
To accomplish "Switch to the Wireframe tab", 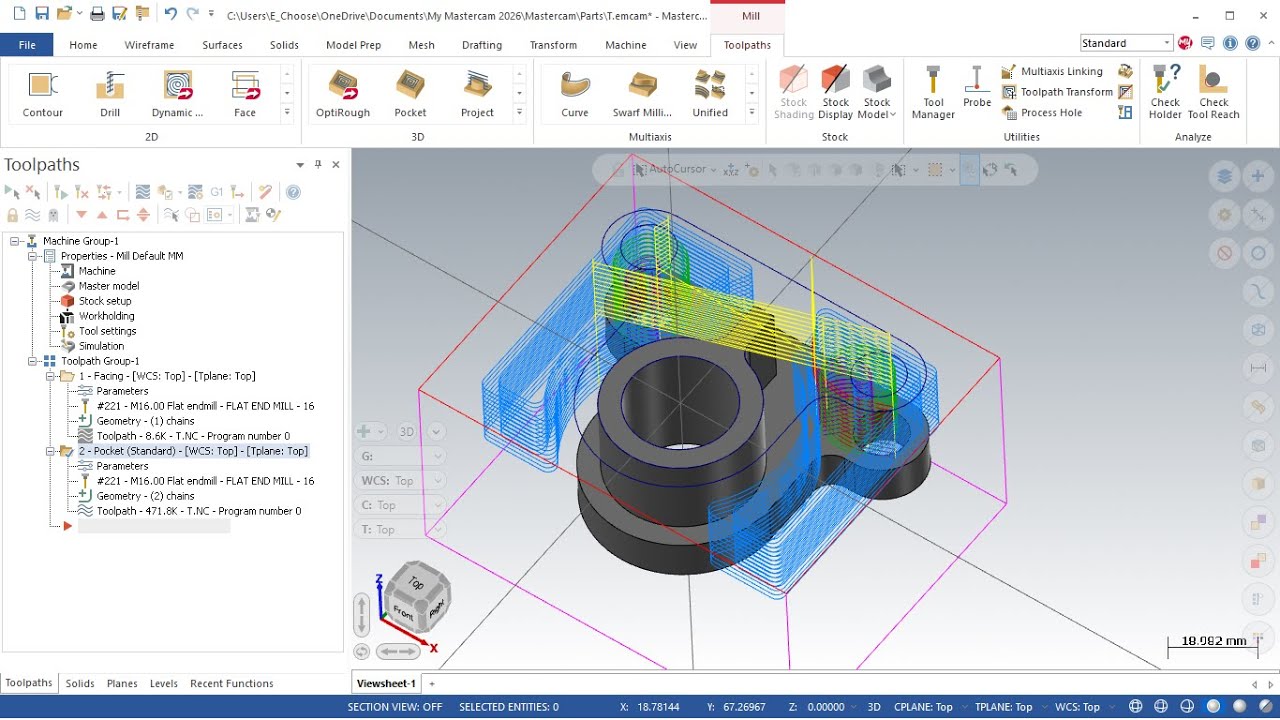I will 149,45.
